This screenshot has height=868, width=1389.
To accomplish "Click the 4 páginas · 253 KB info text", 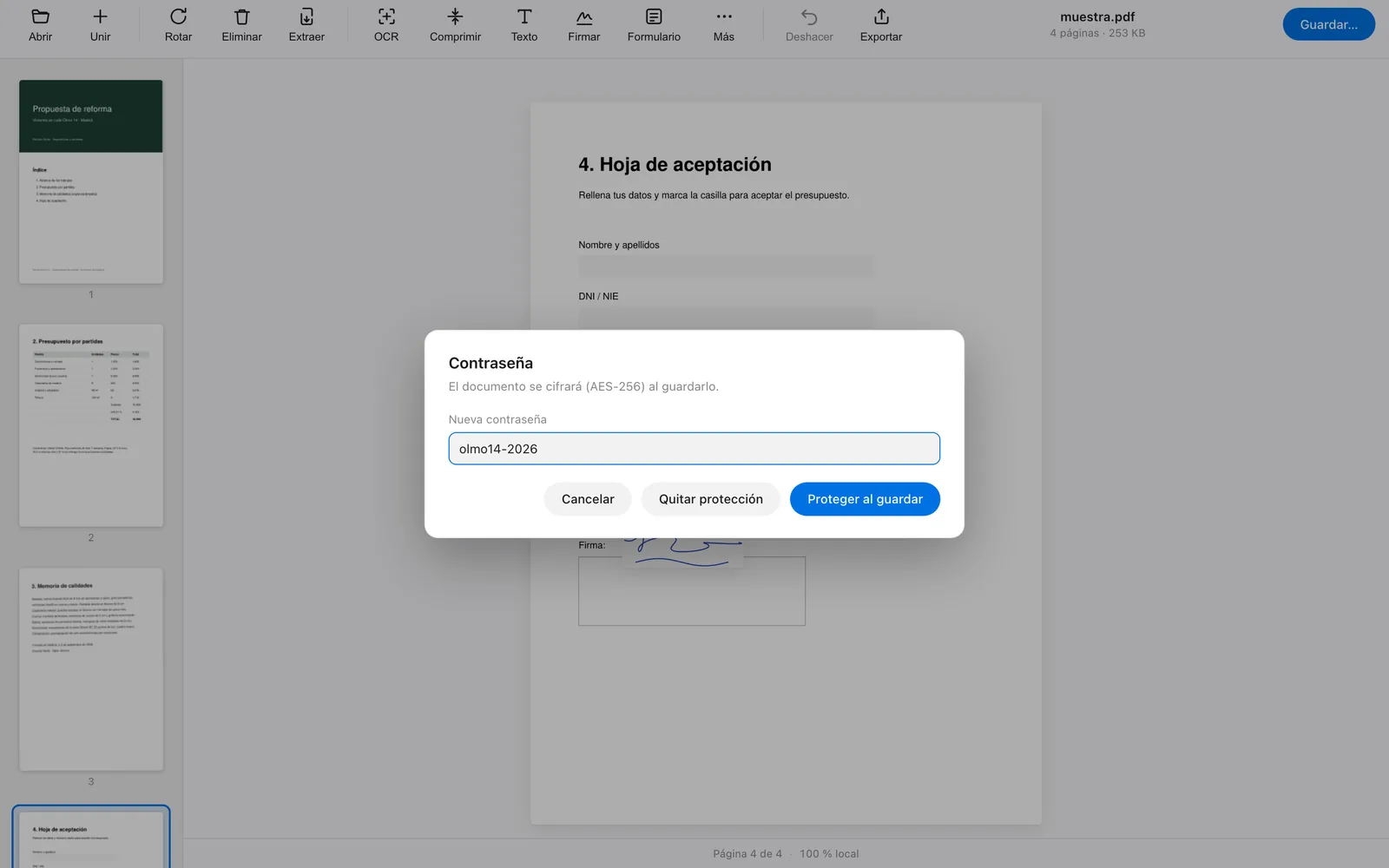I will pyautogui.click(x=1097, y=33).
